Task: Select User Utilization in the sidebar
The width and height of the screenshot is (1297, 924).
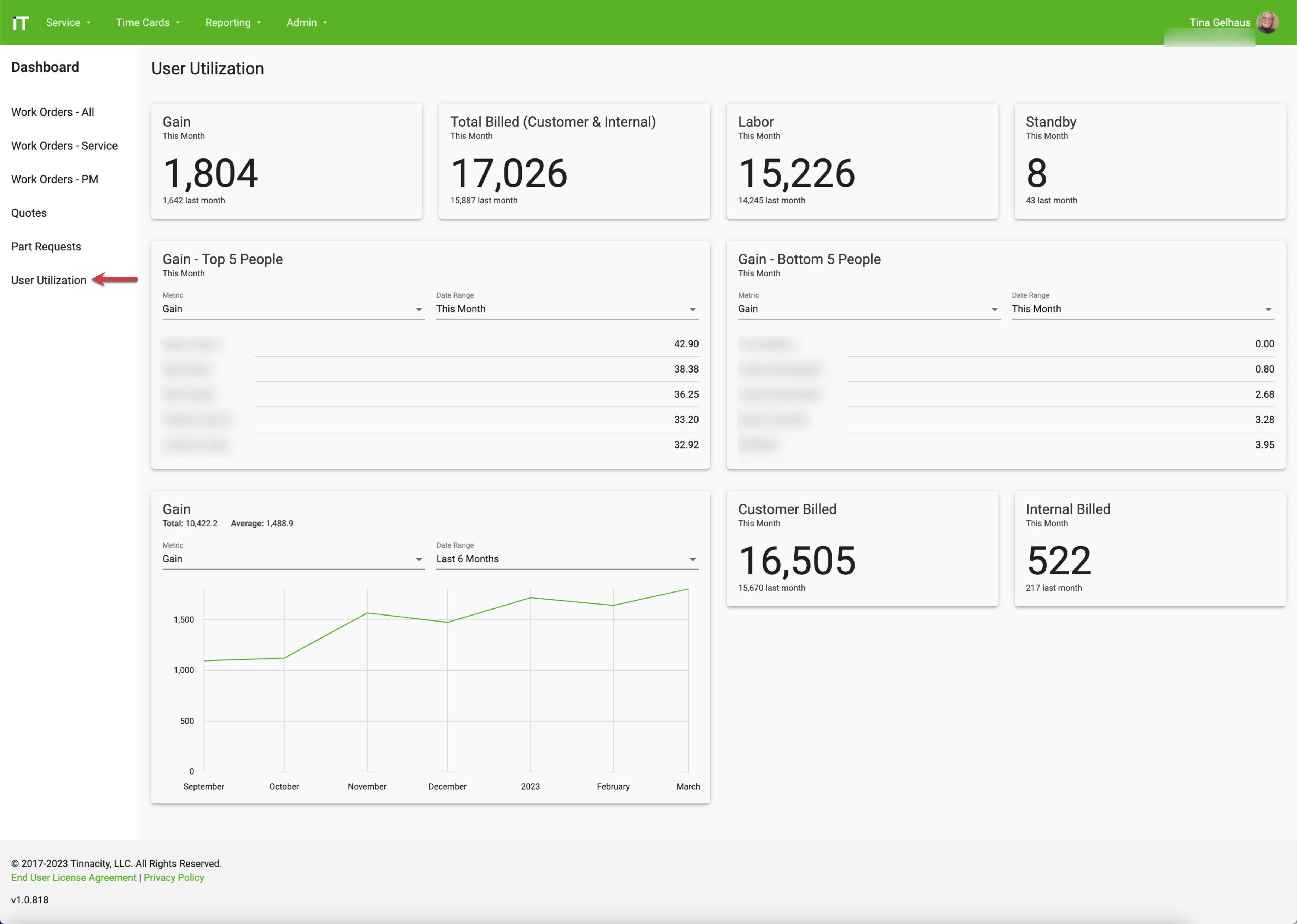Action: tap(49, 279)
